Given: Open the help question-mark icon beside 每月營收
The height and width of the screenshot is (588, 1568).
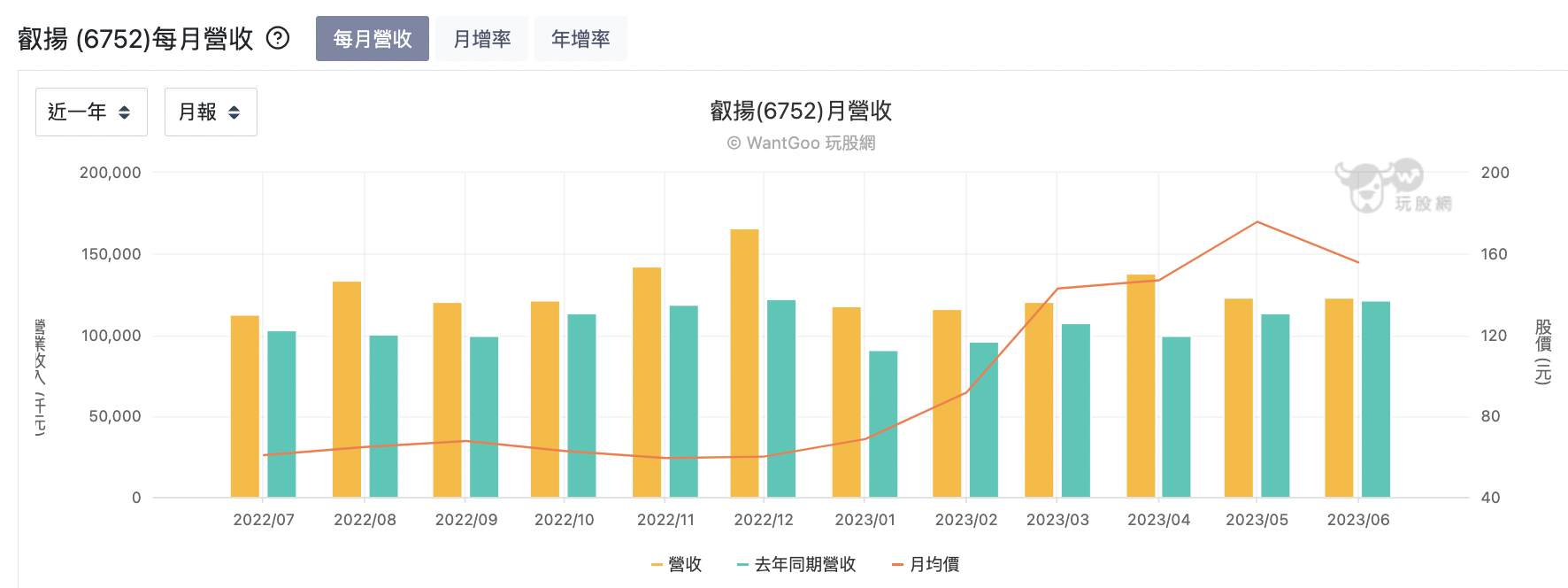Looking at the screenshot, I should click(x=278, y=38).
